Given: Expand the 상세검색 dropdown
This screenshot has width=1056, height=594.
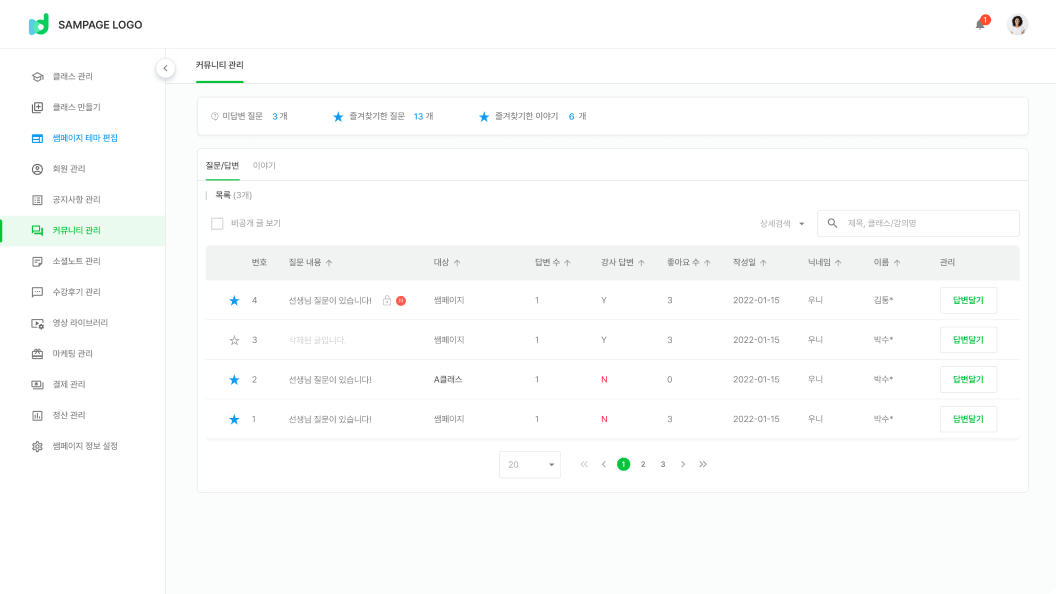Looking at the screenshot, I should [782, 224].
